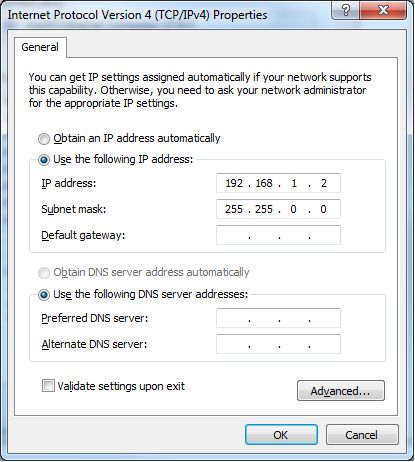Focus the Default gateway field
Screen dimensions: 415x462
click(x=278, y=235)
